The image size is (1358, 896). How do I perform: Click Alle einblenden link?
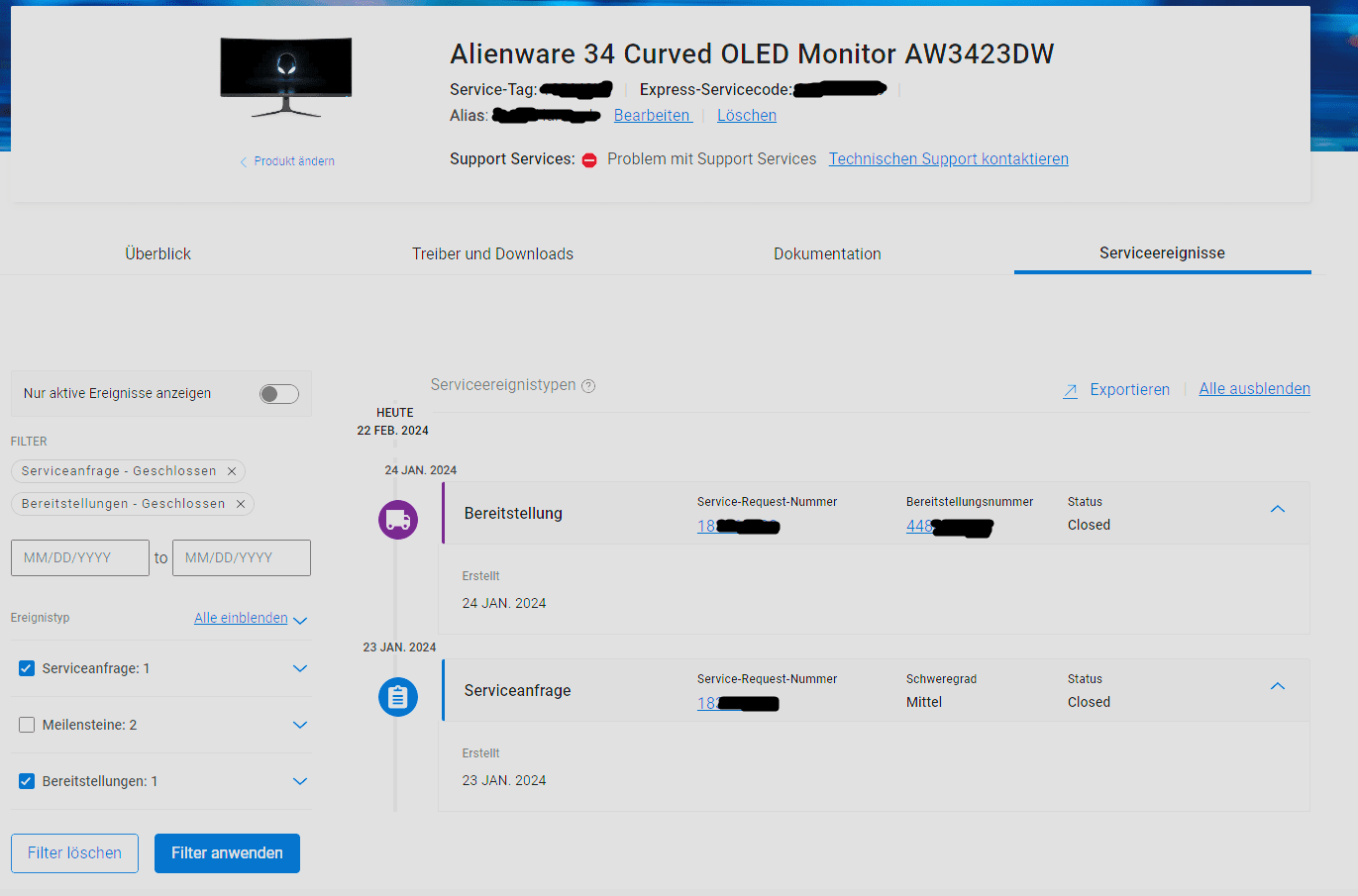241,618
